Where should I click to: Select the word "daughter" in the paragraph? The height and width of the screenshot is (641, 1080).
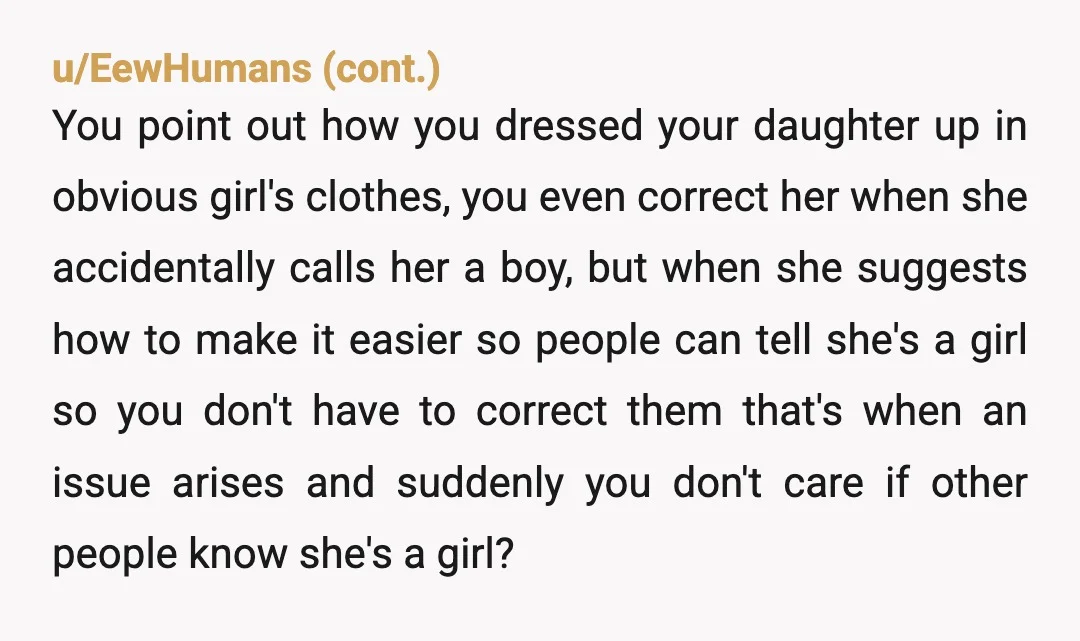836,127
